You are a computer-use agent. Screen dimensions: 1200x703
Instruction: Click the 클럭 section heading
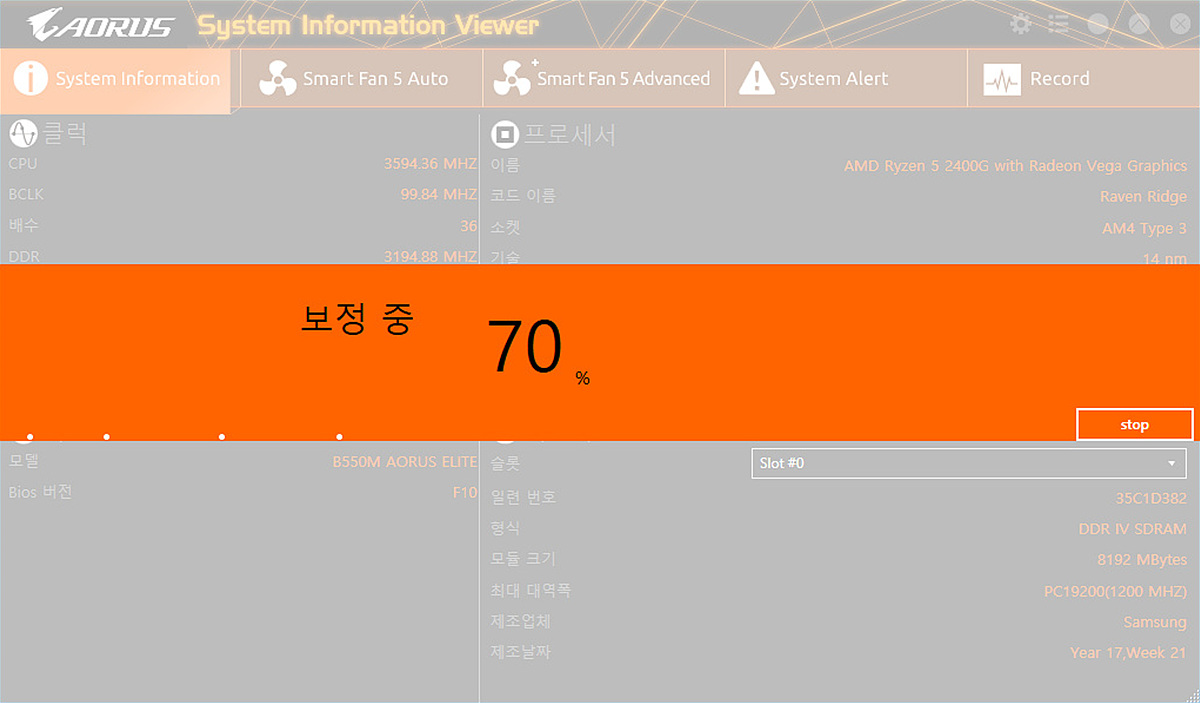coord(65,133)
